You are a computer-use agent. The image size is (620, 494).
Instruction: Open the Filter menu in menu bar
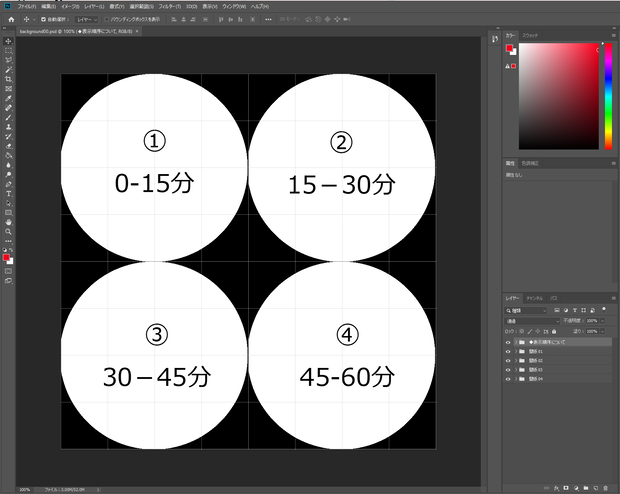[170, 7]
